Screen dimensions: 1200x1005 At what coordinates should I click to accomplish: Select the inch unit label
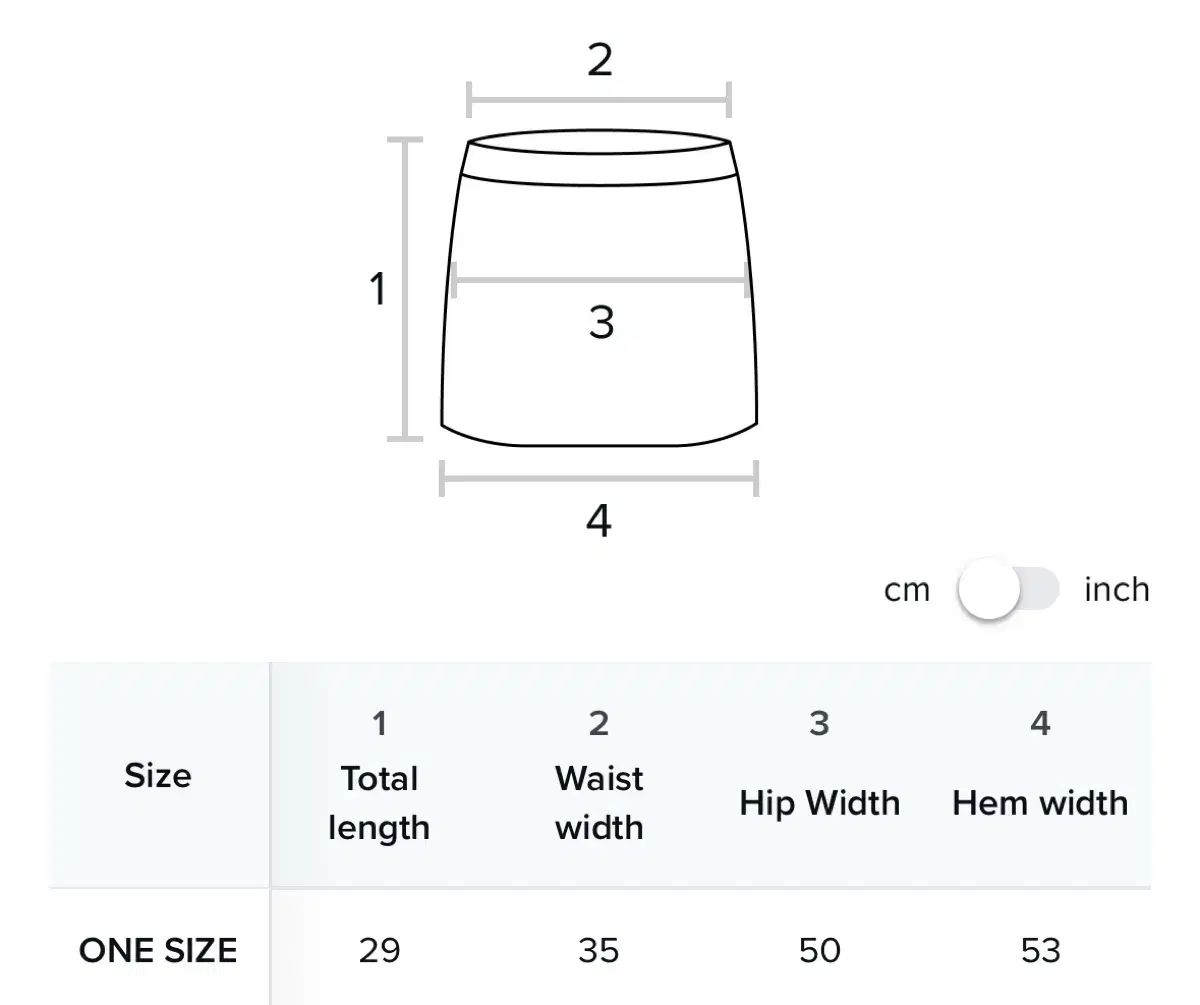point(1117,589)
